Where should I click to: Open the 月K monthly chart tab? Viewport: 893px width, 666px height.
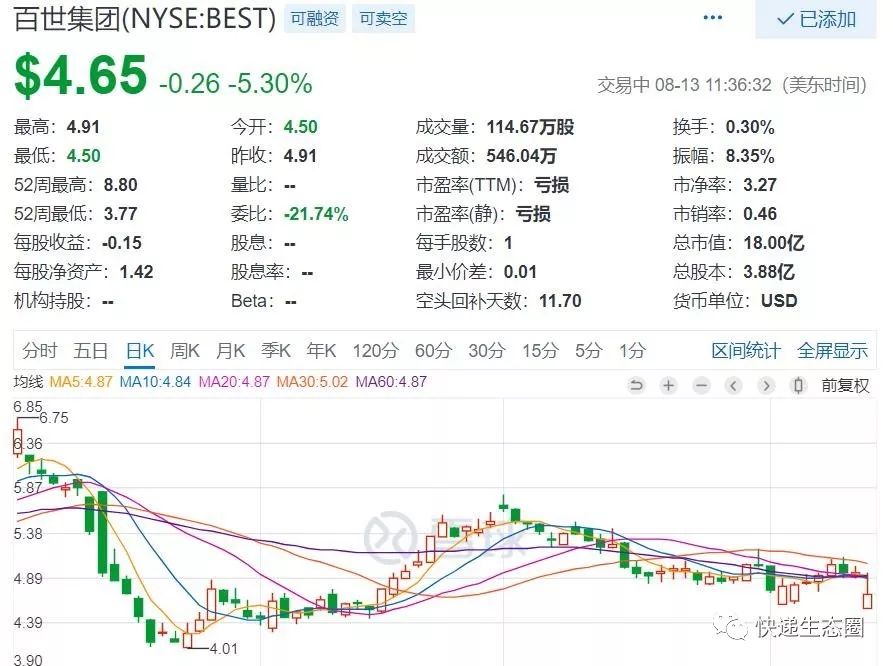[x=230, y=351]
